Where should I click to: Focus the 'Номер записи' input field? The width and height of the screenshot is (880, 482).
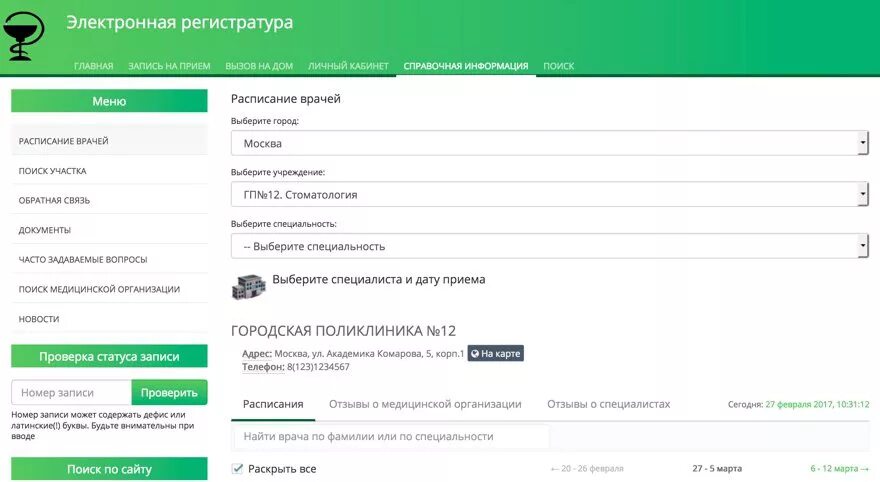(x=71, y=392)
